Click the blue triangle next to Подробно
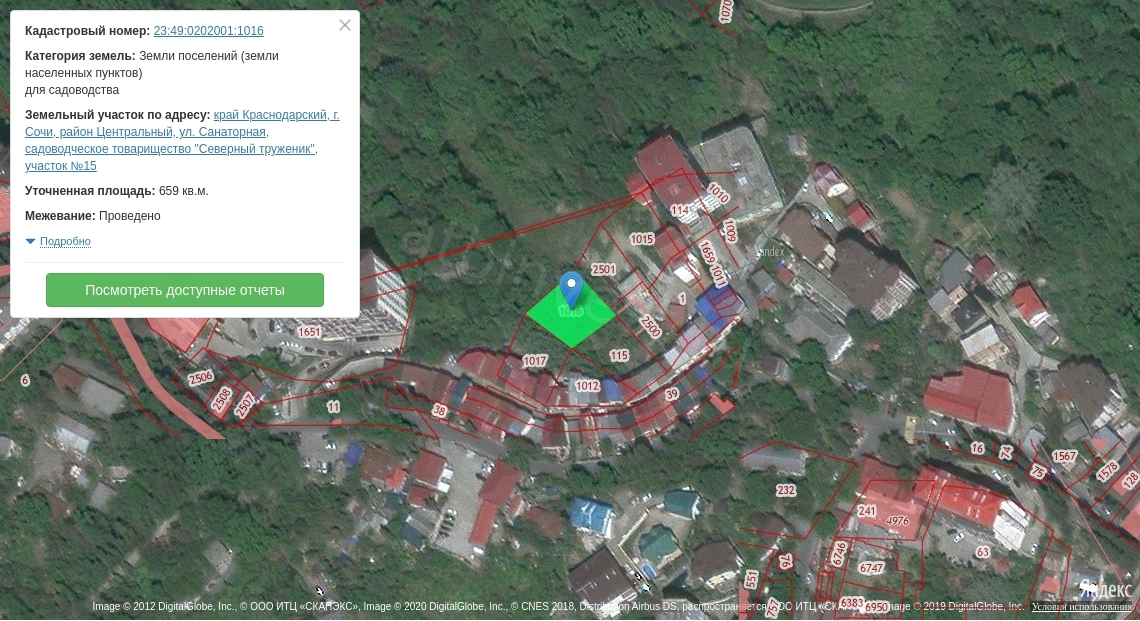1140x621 pixels. coord(31,241)
